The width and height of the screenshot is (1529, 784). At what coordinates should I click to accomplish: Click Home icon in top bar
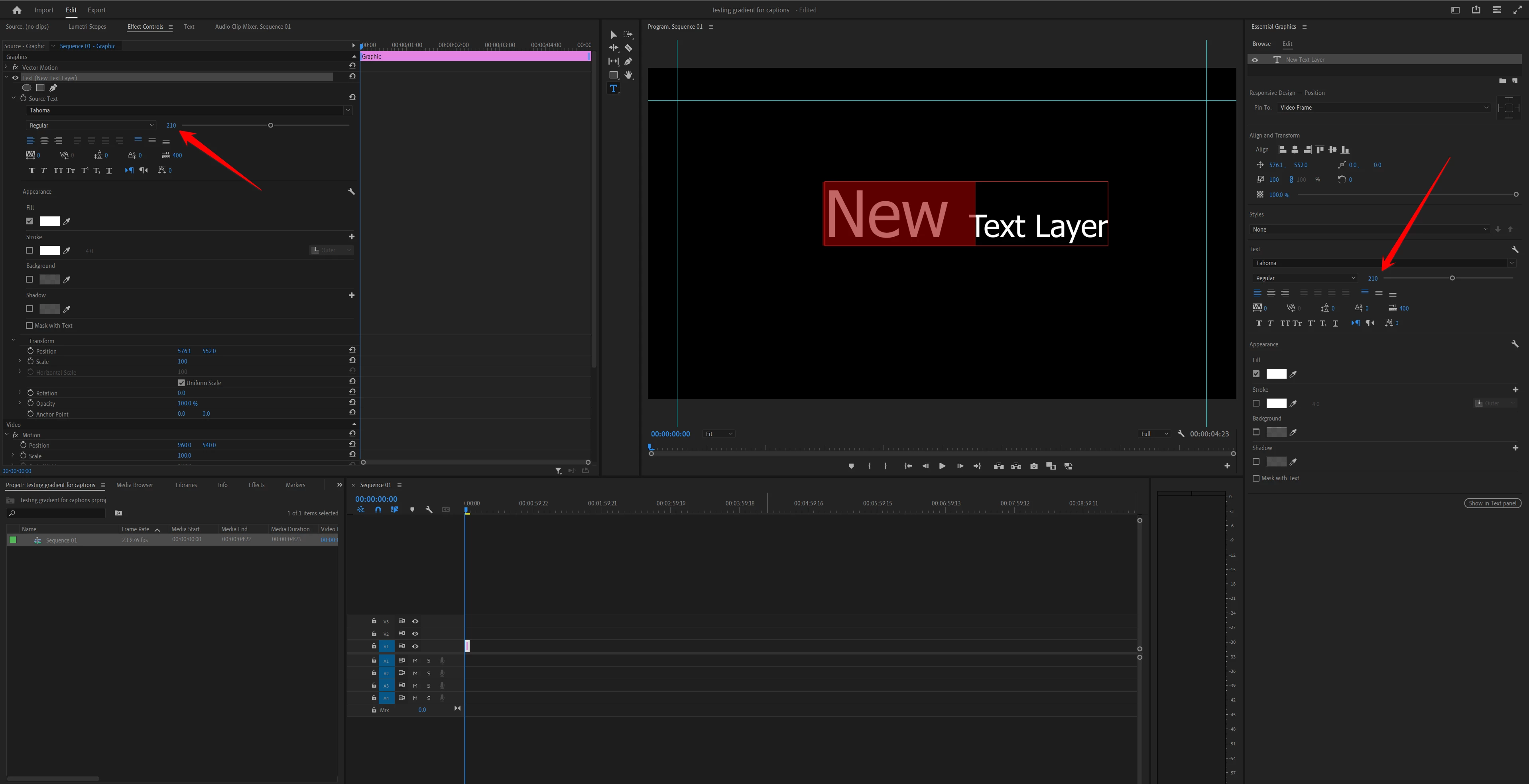[17, 10]
